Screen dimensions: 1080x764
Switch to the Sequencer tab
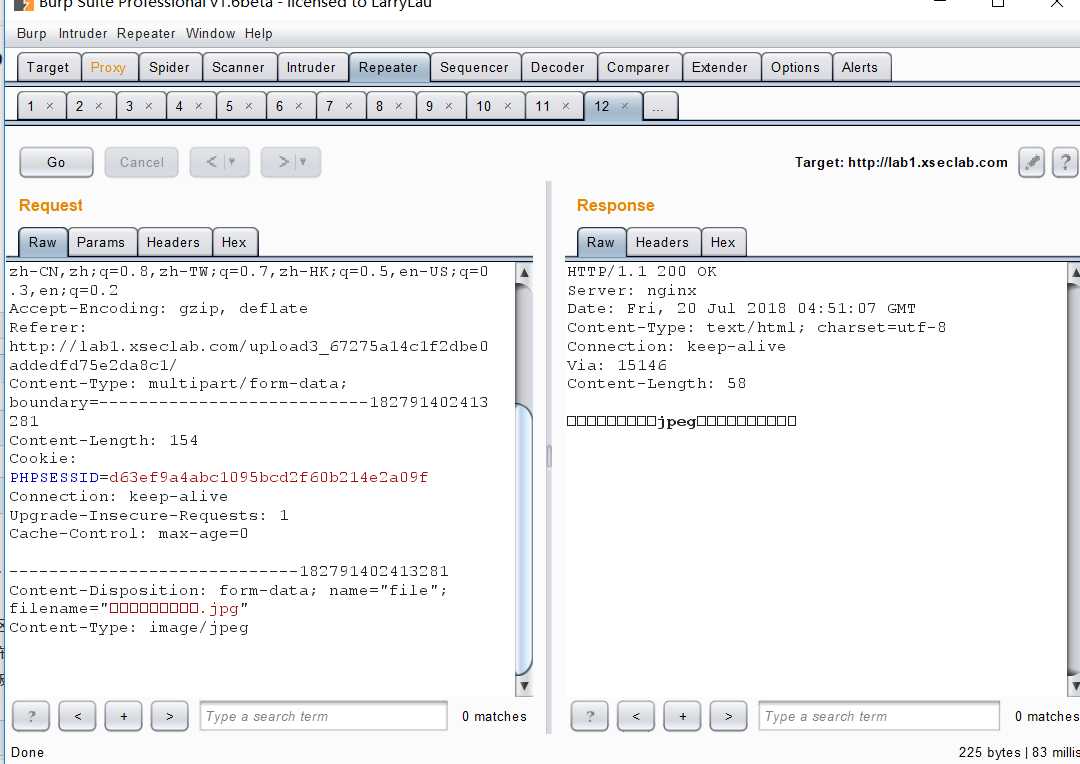click(x=474, y=68)
